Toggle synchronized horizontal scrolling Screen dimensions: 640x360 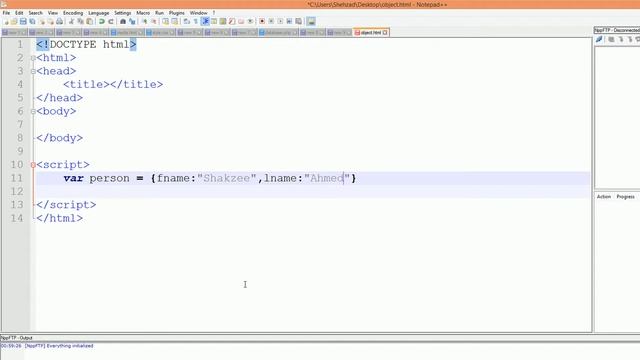(x=175, y=21)
